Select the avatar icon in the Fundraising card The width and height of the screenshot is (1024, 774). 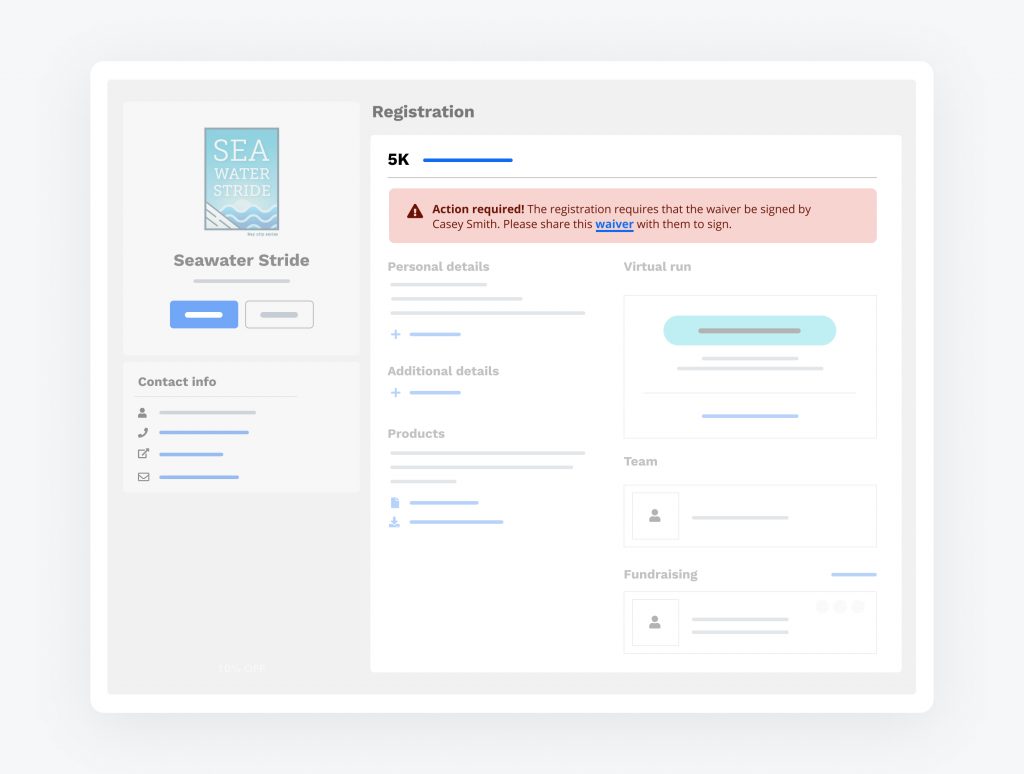pos(655,622)
